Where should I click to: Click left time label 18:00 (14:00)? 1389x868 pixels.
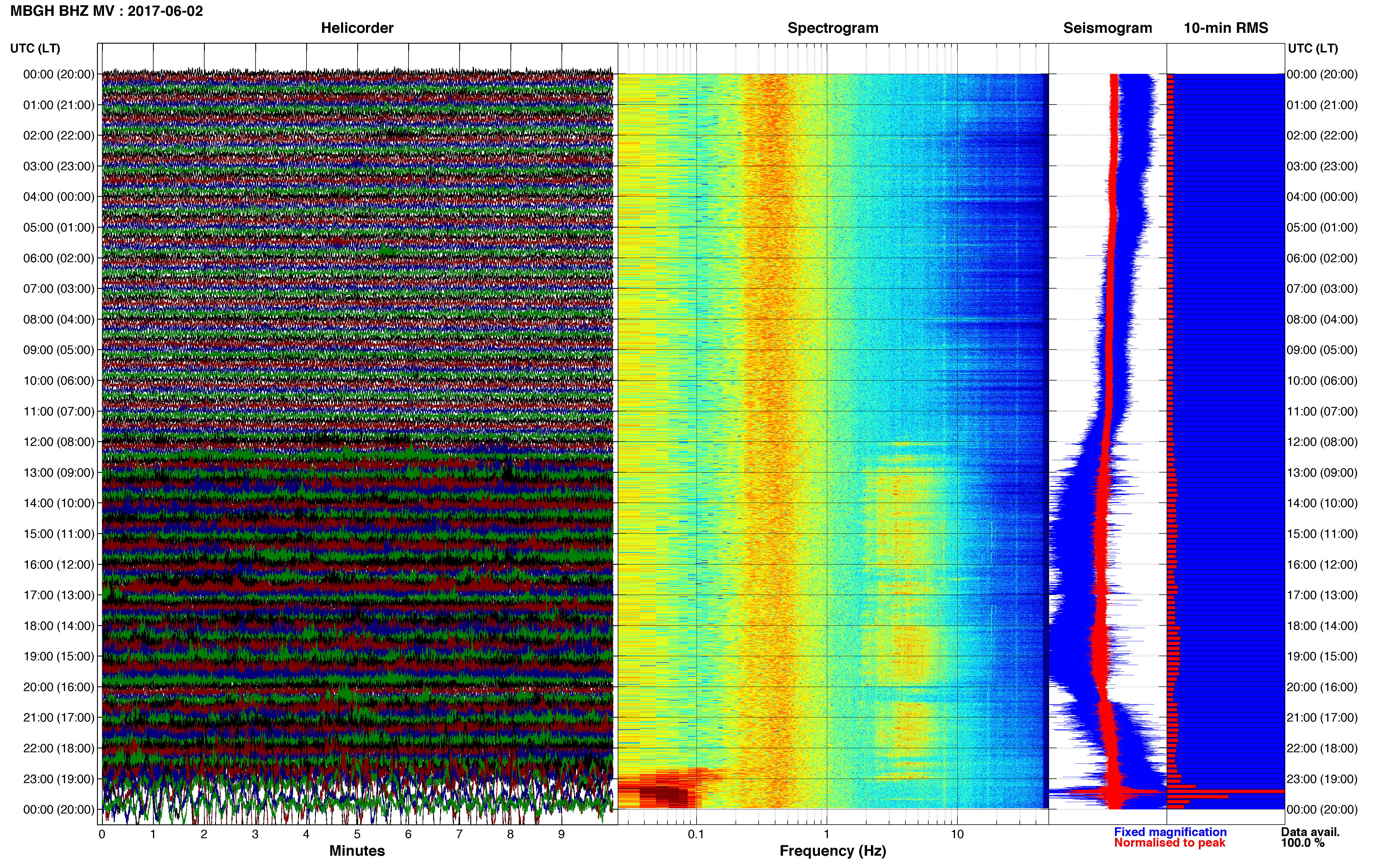click(59, 626)
